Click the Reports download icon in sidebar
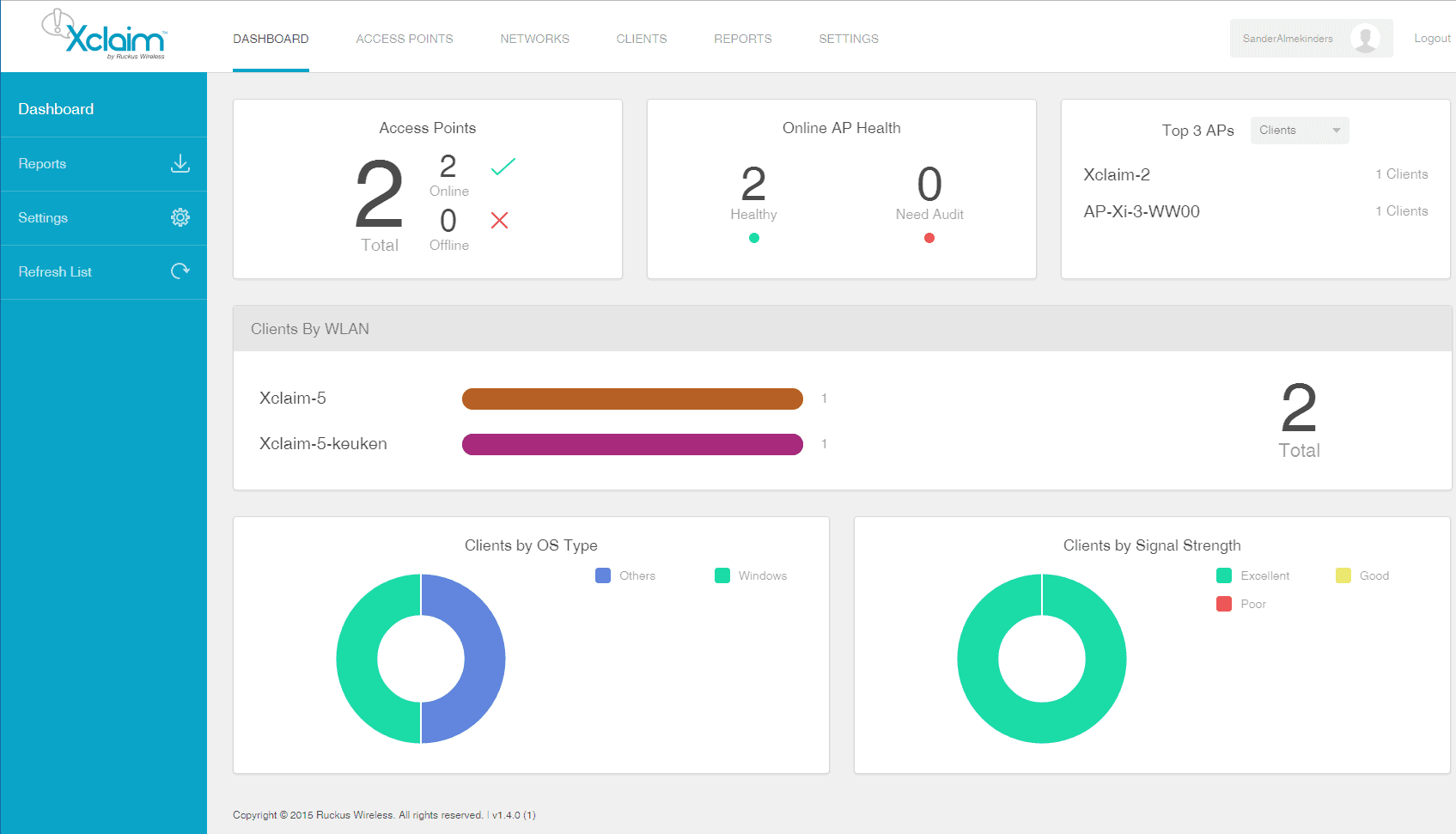The image size is (1456, 834). click(x=180, y=163)
